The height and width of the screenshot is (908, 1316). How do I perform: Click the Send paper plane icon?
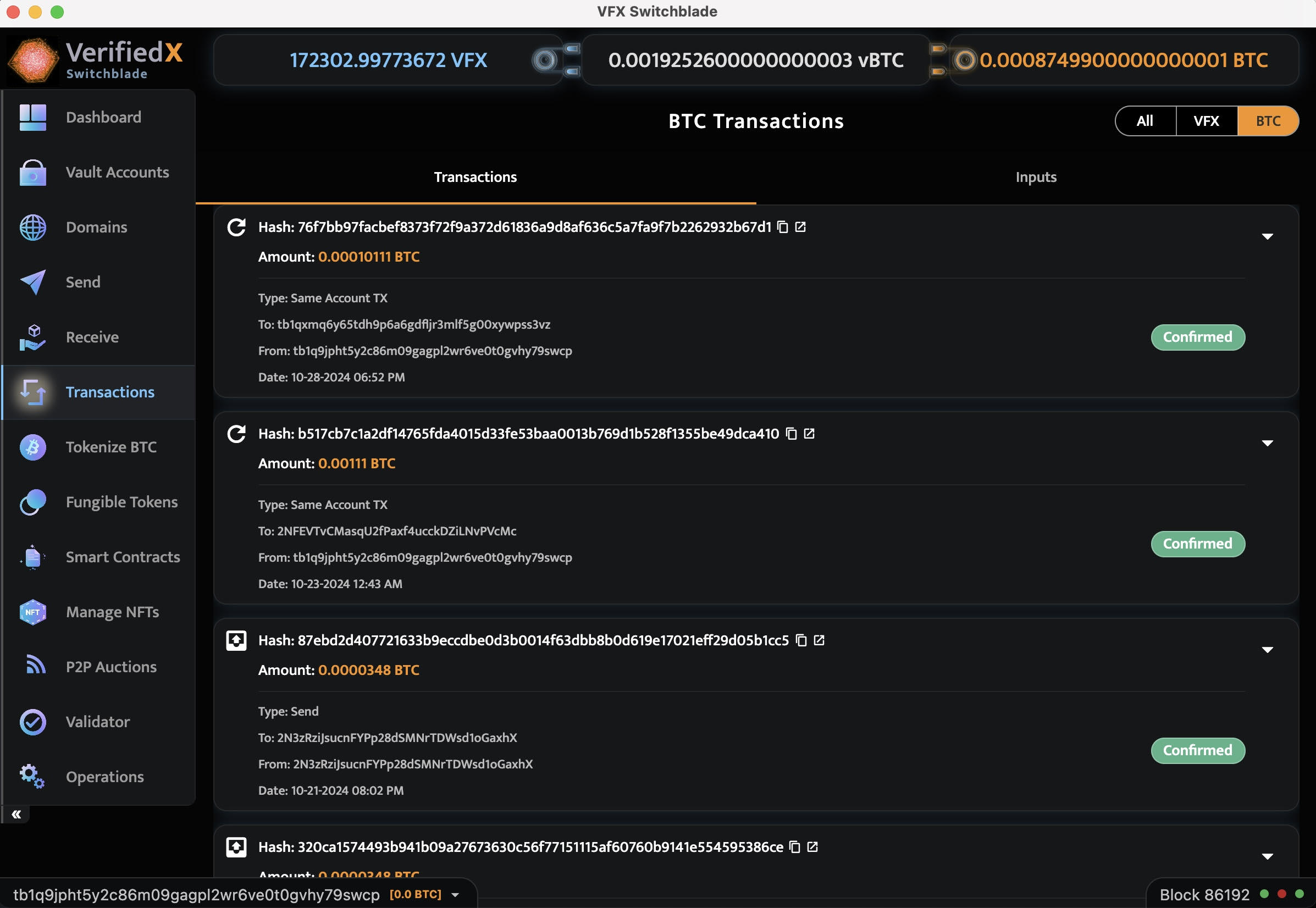pos(32,282)
